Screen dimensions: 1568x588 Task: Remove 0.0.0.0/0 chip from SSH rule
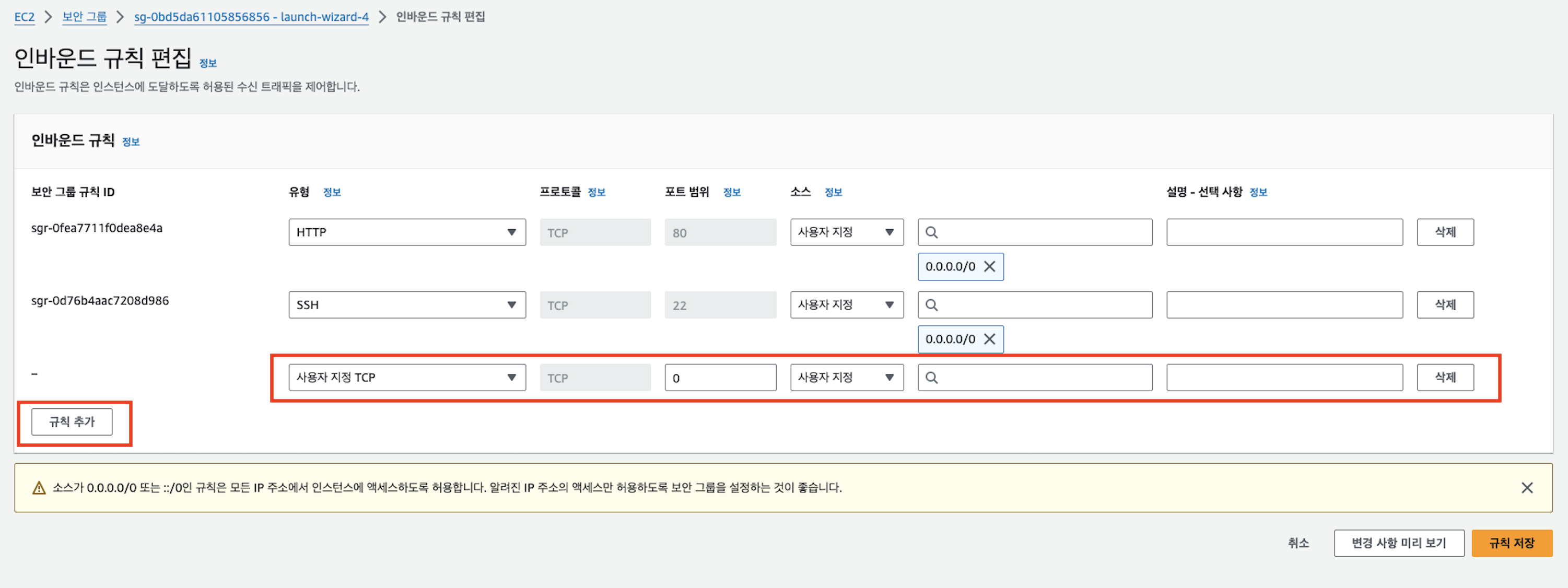click(990, 339)
